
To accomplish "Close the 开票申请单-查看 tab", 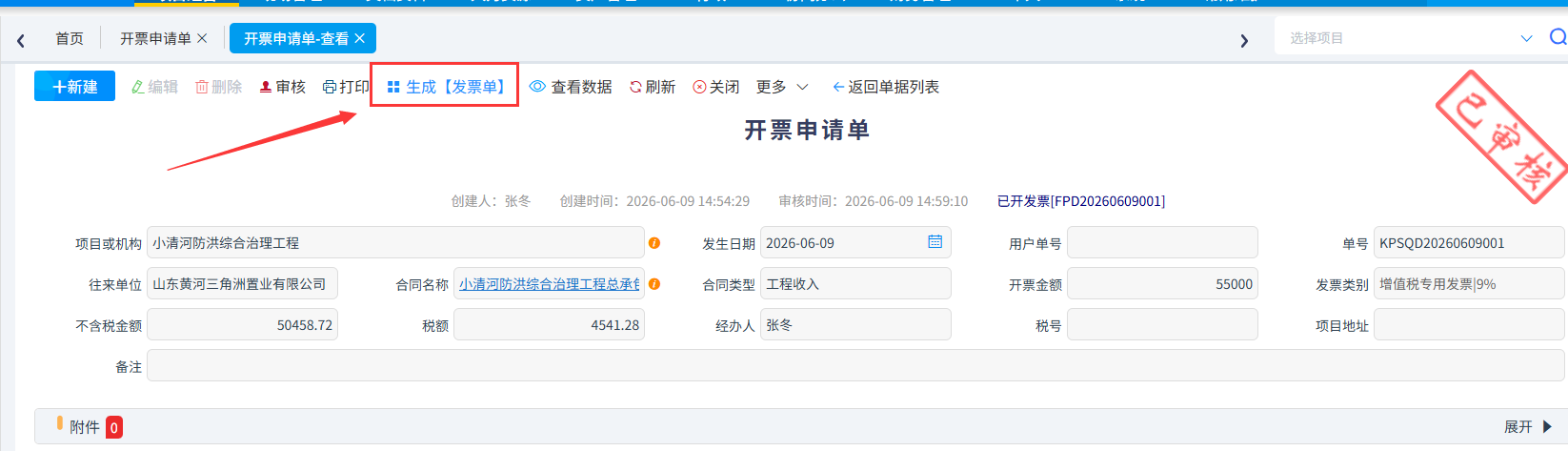I will [359, 38].
